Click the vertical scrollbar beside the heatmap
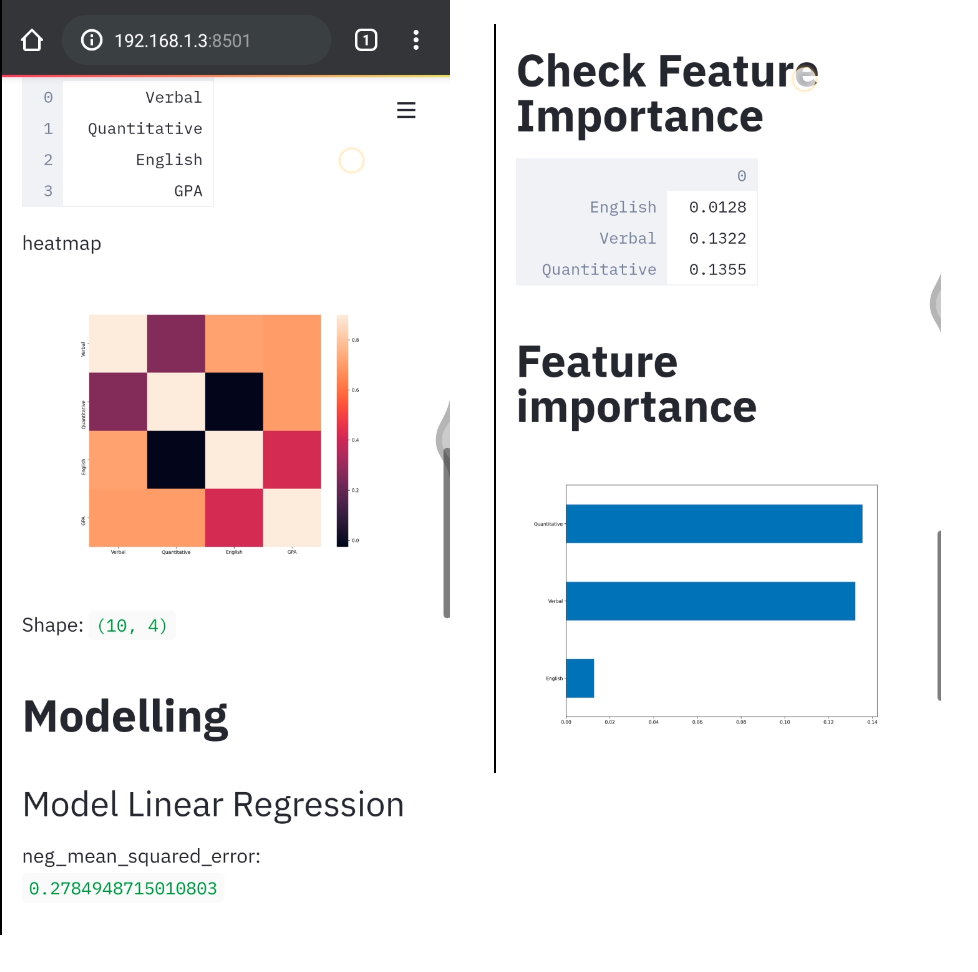The image size is (978, 972). [447, 532]
